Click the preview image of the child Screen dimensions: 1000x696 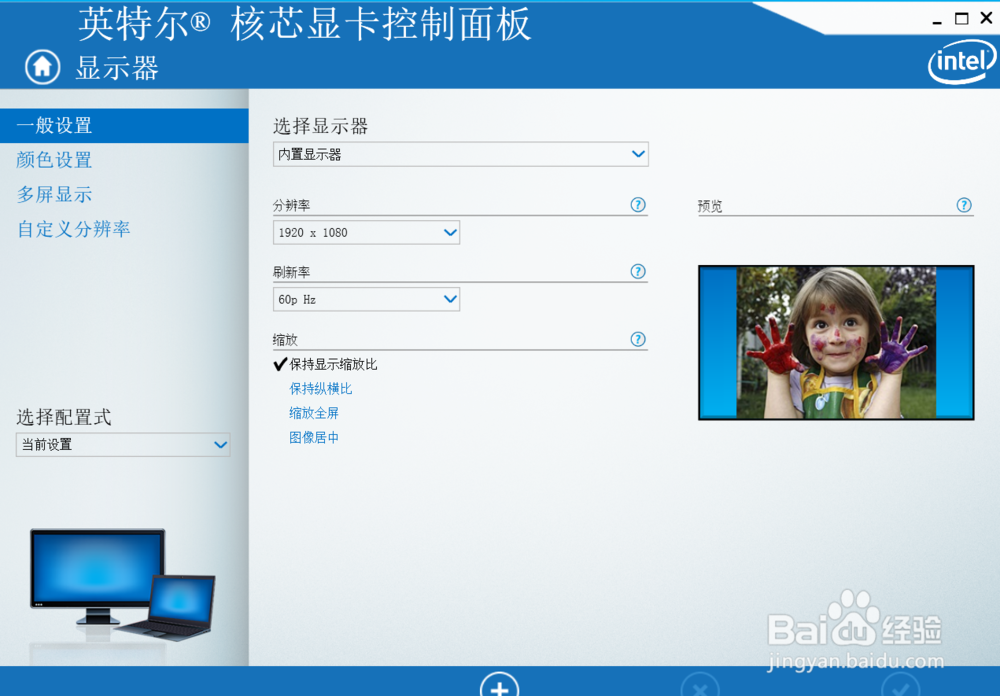click(836, 342)
